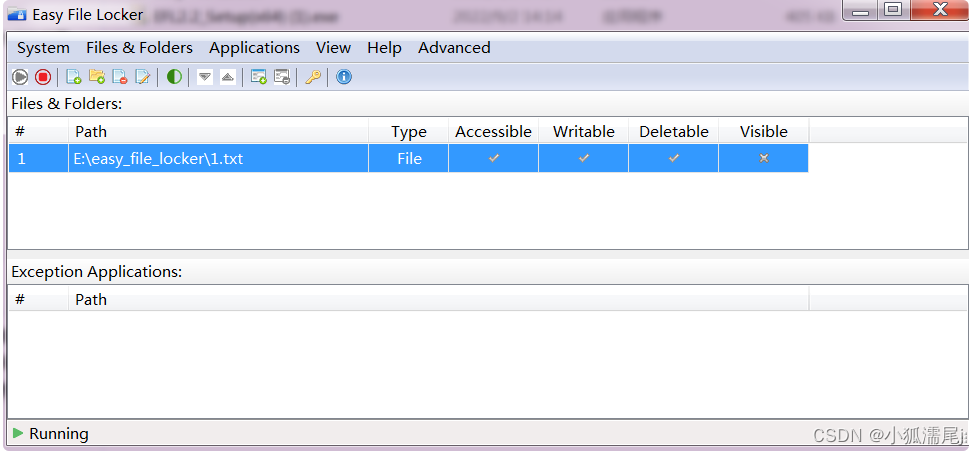Click the Deletable column header
Screen dimensions: 978x455
(674, 132)
